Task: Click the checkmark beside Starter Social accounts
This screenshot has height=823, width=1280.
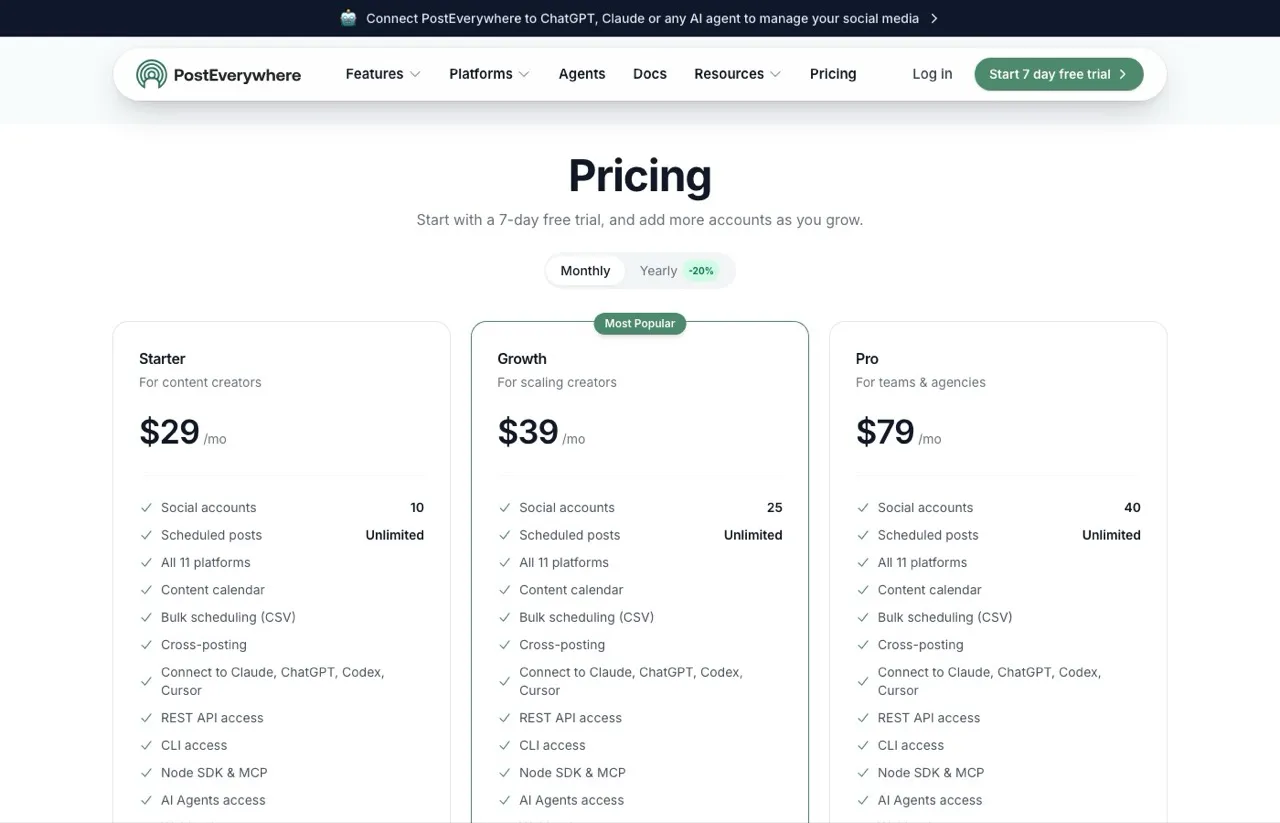Action: click(147, 508)
